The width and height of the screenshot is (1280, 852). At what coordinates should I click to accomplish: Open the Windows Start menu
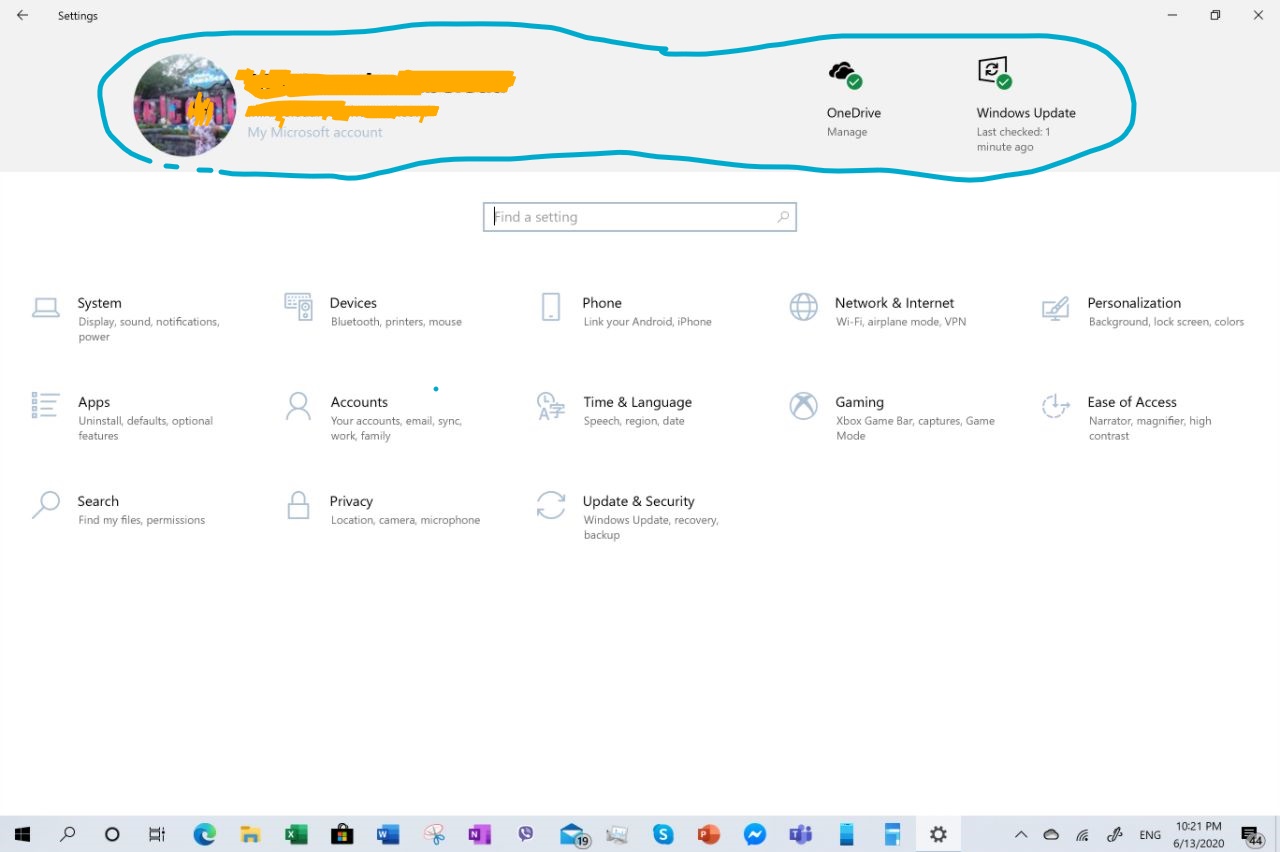[x=22, y=834]
